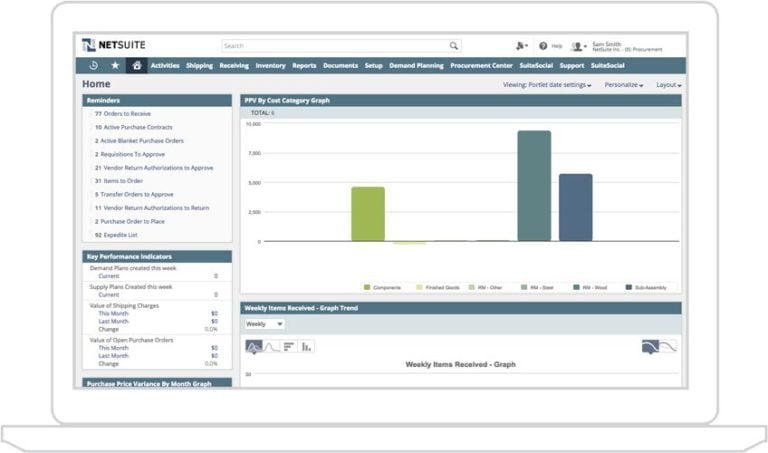
Task: Toggle the graph trend view icon
Action: [x=659, y=346]
